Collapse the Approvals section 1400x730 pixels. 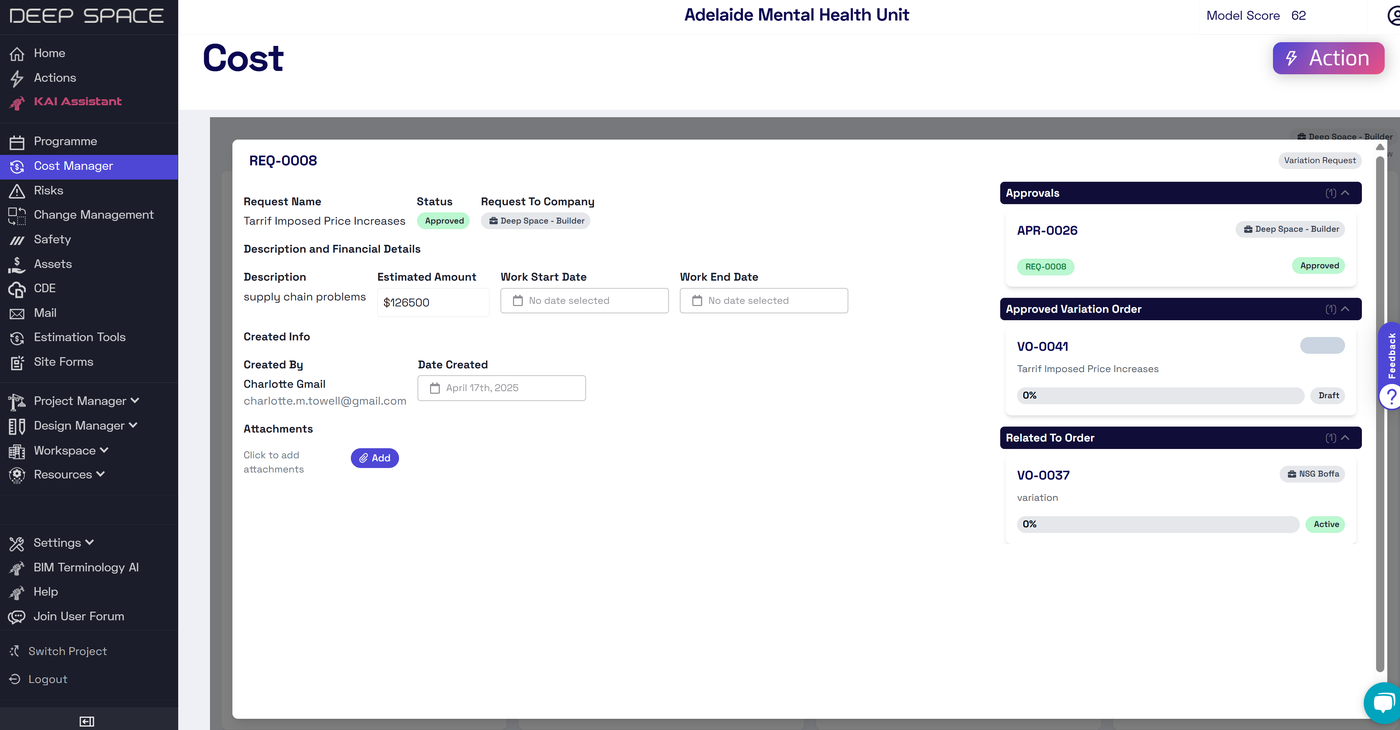tap(1345, 193)
